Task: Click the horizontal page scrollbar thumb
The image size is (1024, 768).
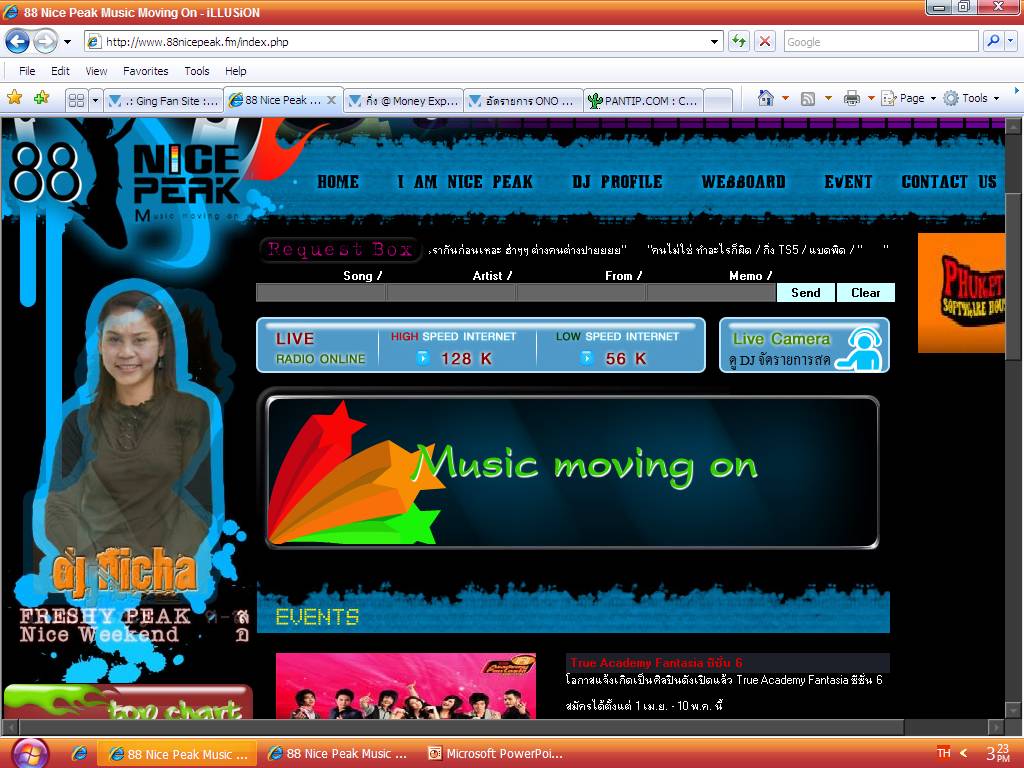Action: (462, 727)
